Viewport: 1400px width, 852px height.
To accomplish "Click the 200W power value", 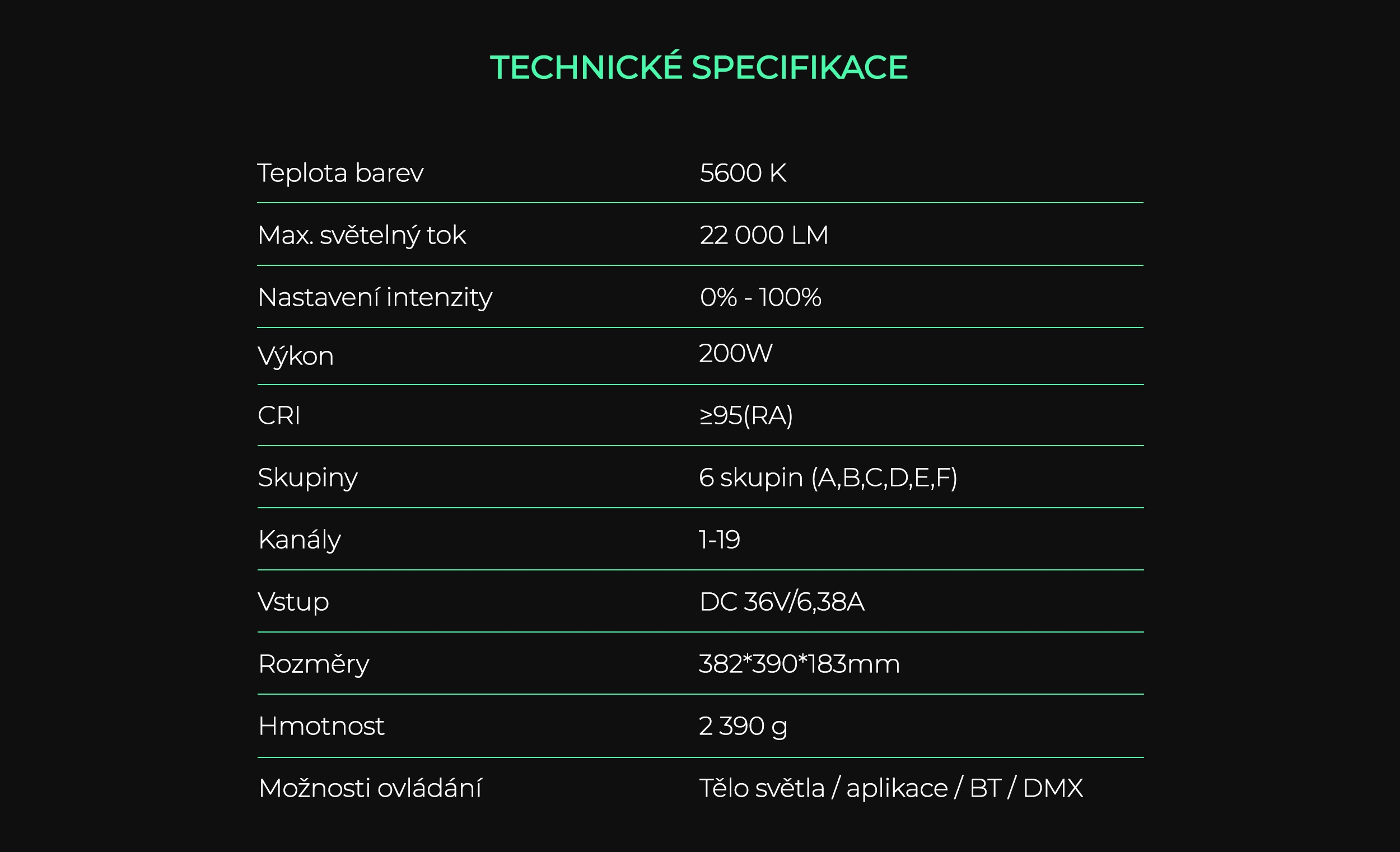I will pyautogui.click(x=735, y=353).
